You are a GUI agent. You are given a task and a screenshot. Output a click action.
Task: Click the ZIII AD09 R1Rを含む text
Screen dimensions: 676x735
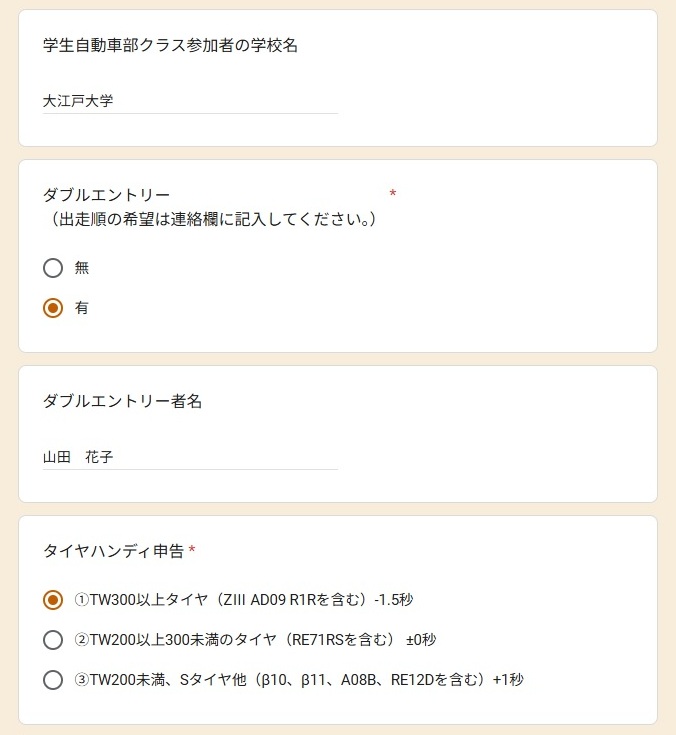(290, 600)
